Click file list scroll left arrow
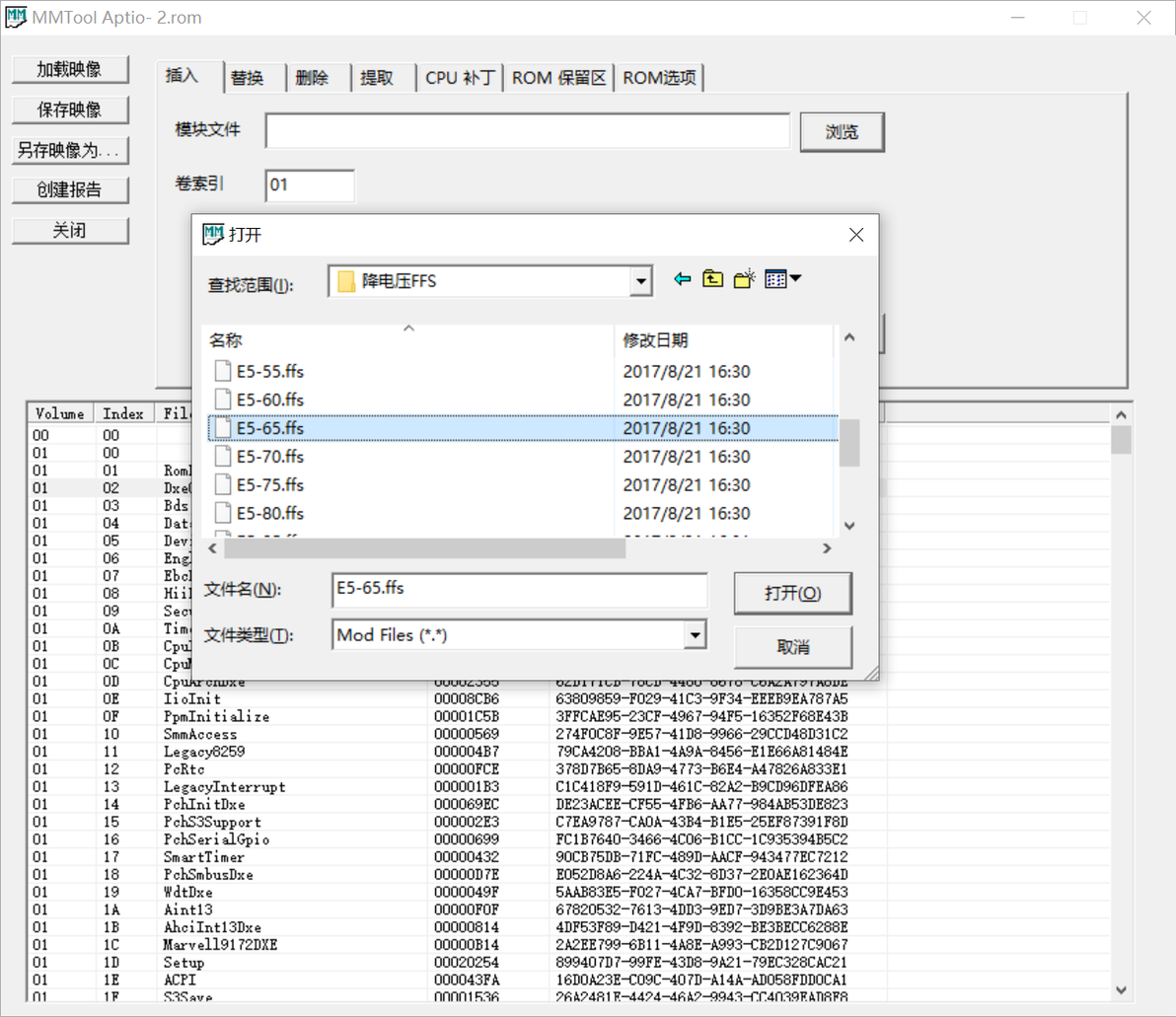The width and height of the screenshot is (1176, 1017). 213,549
